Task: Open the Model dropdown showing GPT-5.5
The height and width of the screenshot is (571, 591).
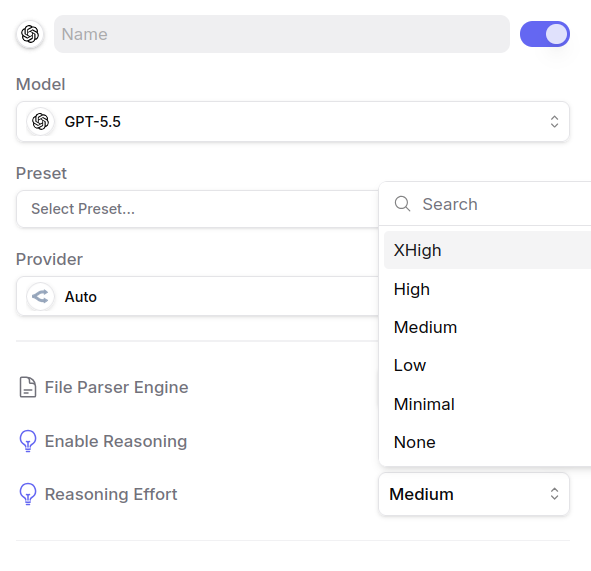Action: click(x=292, y=122)
